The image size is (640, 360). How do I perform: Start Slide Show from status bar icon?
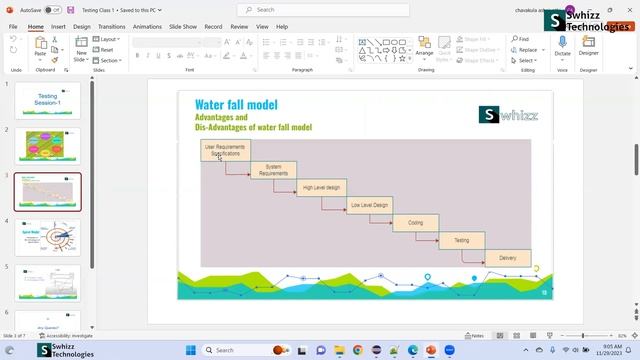coord(550,336)
